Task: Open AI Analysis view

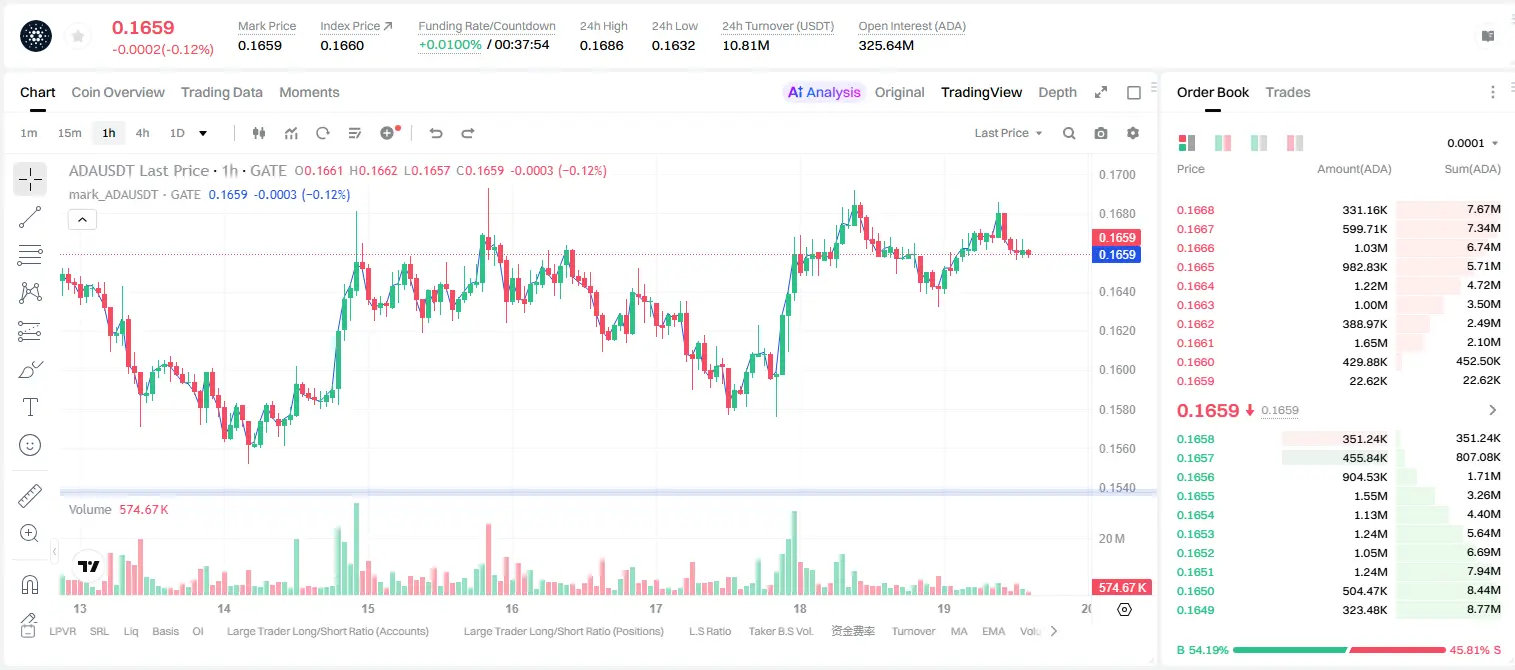Action: click(x=824, y=92)
